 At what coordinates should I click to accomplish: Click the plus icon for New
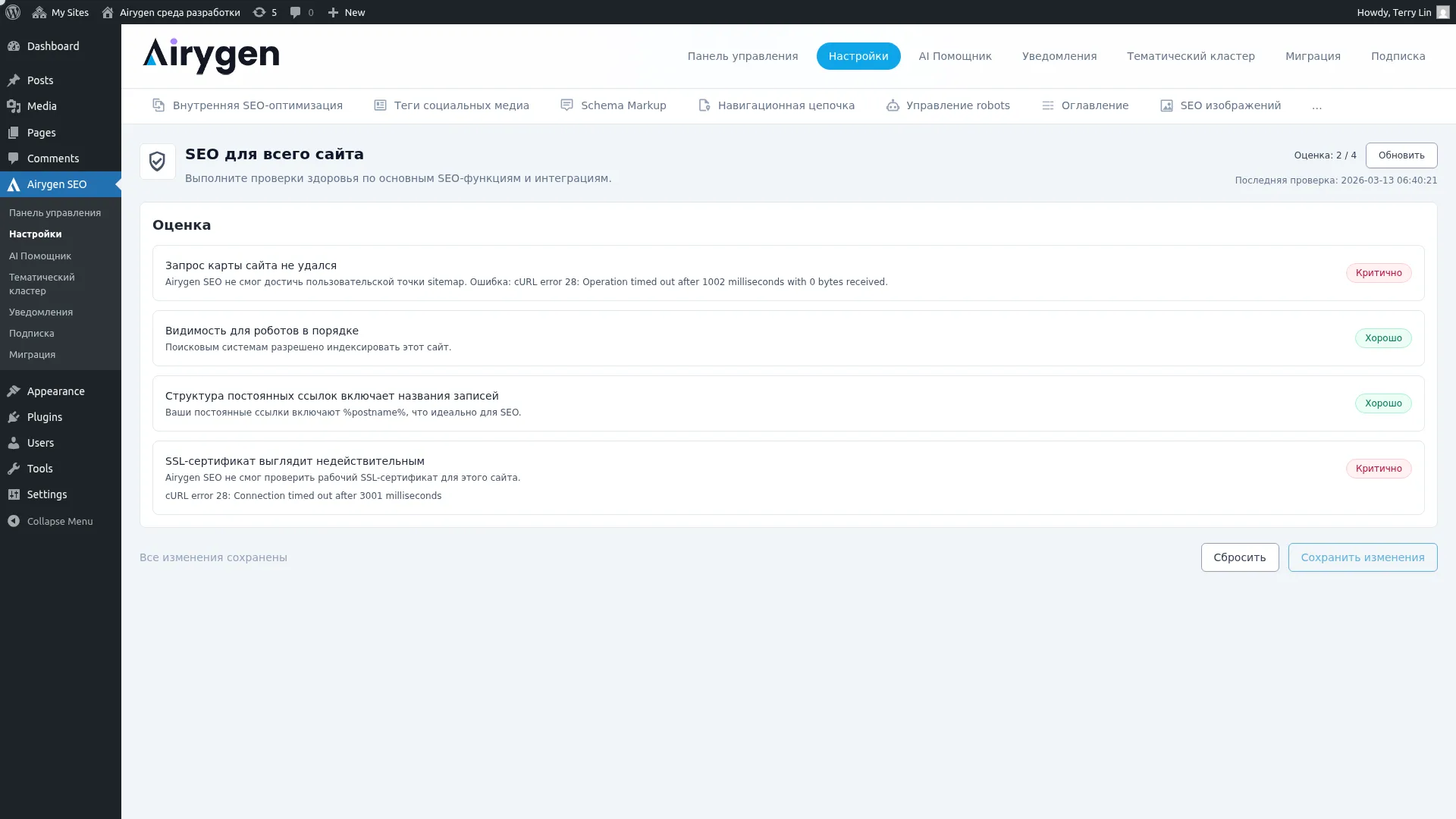point(333,12)
